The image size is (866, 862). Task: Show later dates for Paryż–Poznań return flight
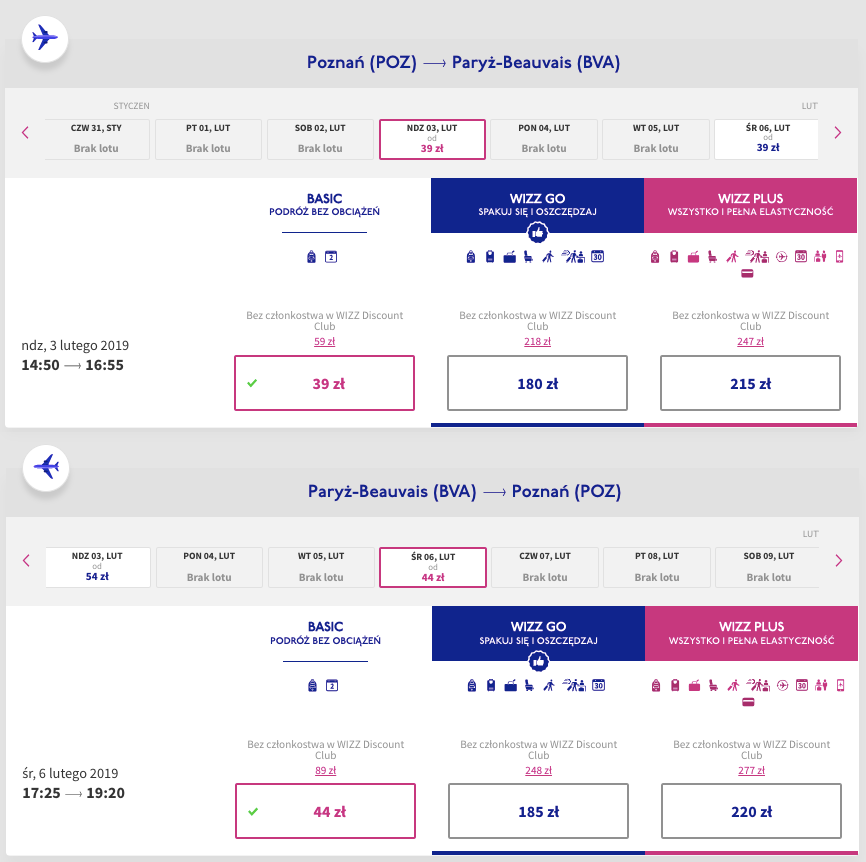click(838, 561)
